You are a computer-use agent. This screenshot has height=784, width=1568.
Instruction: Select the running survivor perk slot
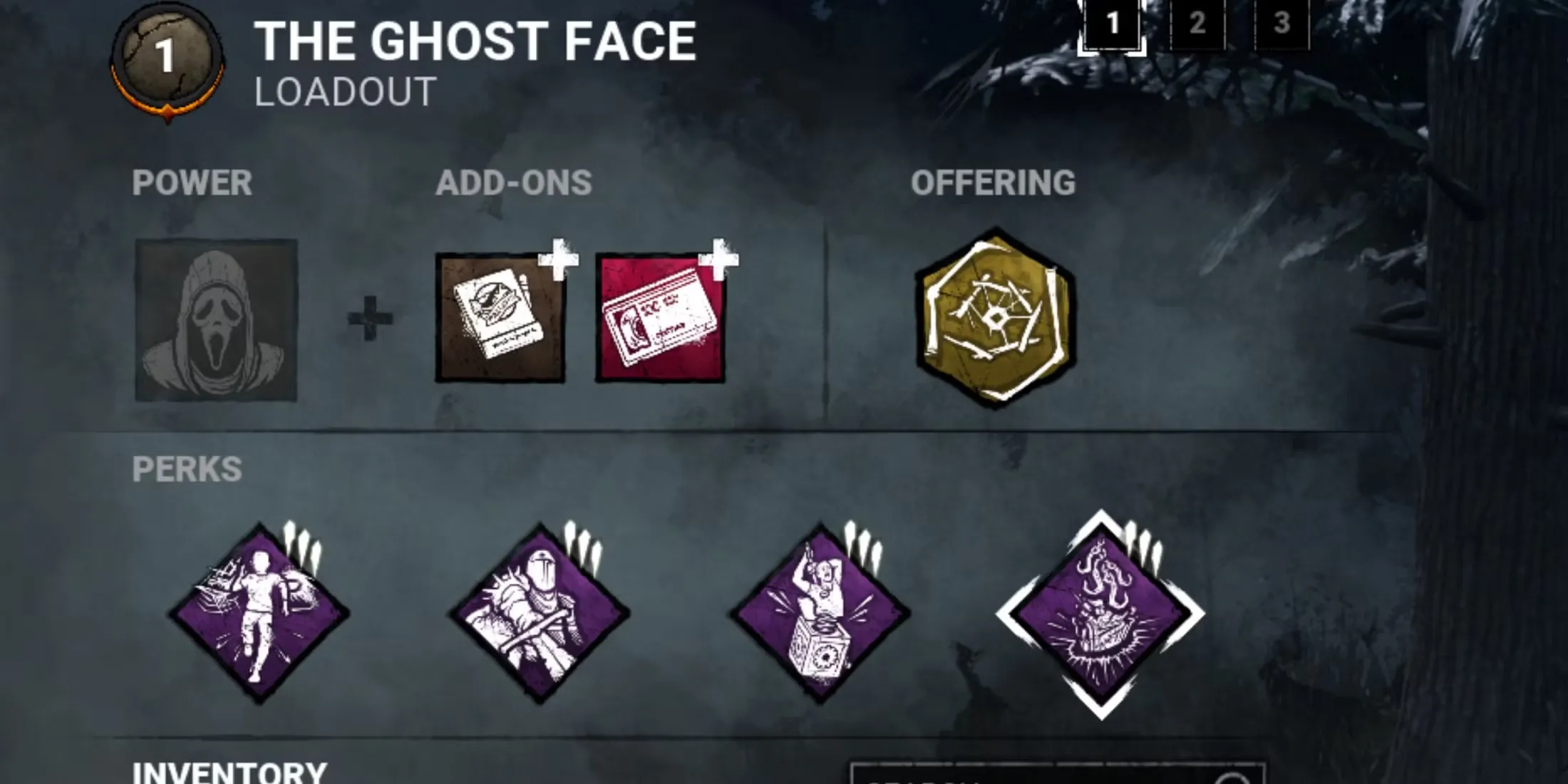tap(259, 614)
